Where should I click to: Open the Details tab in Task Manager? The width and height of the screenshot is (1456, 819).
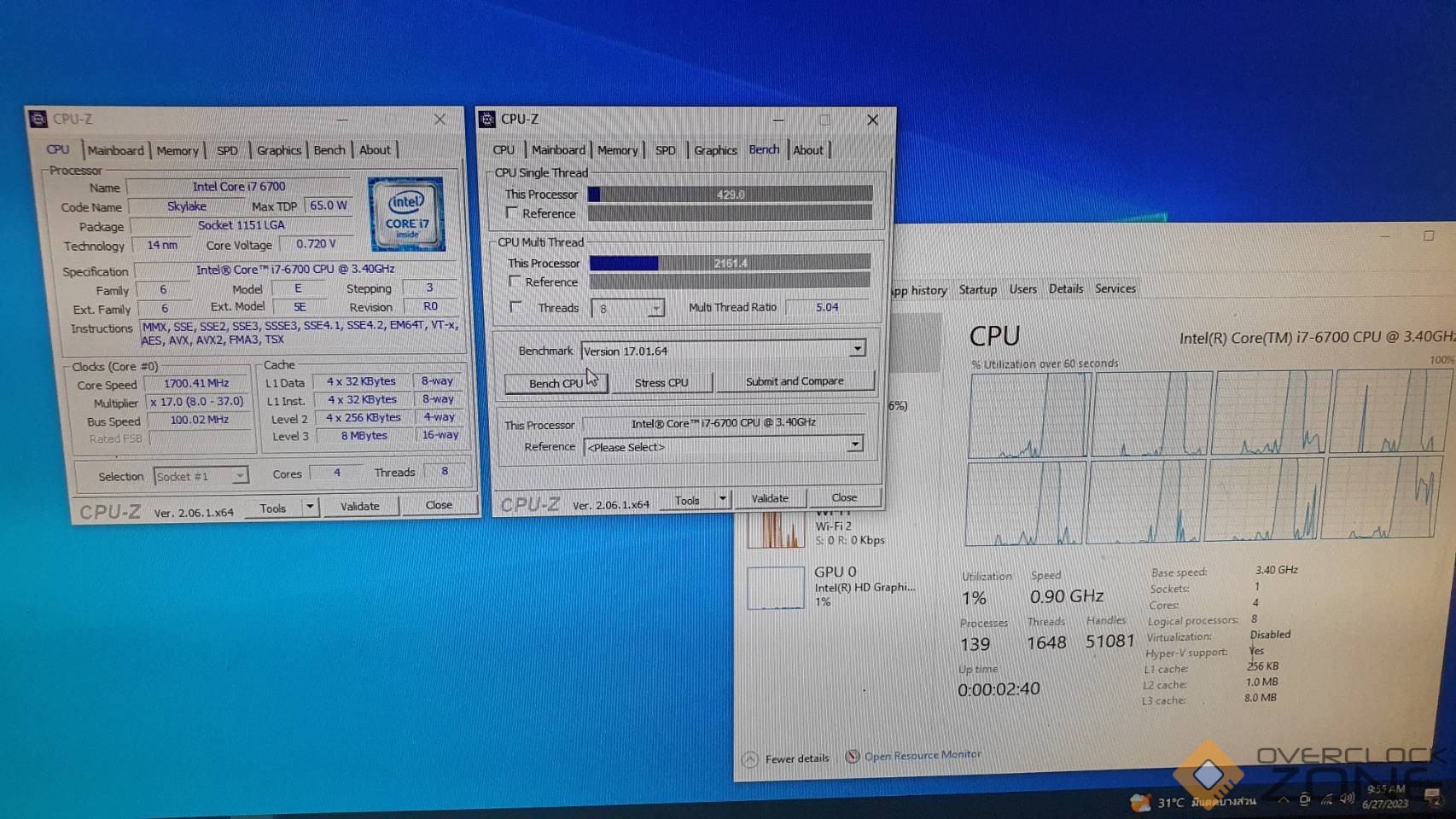coord(1066,289)
